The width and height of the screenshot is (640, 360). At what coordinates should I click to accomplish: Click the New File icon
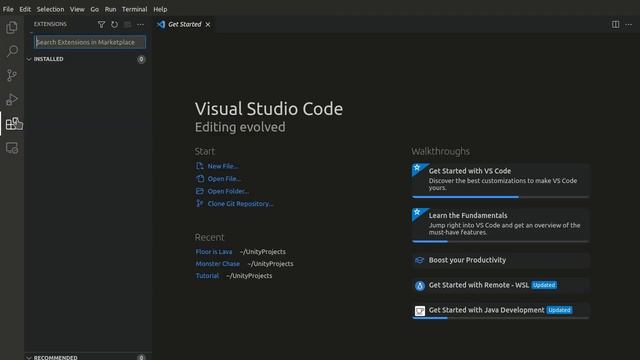(200, 166)
